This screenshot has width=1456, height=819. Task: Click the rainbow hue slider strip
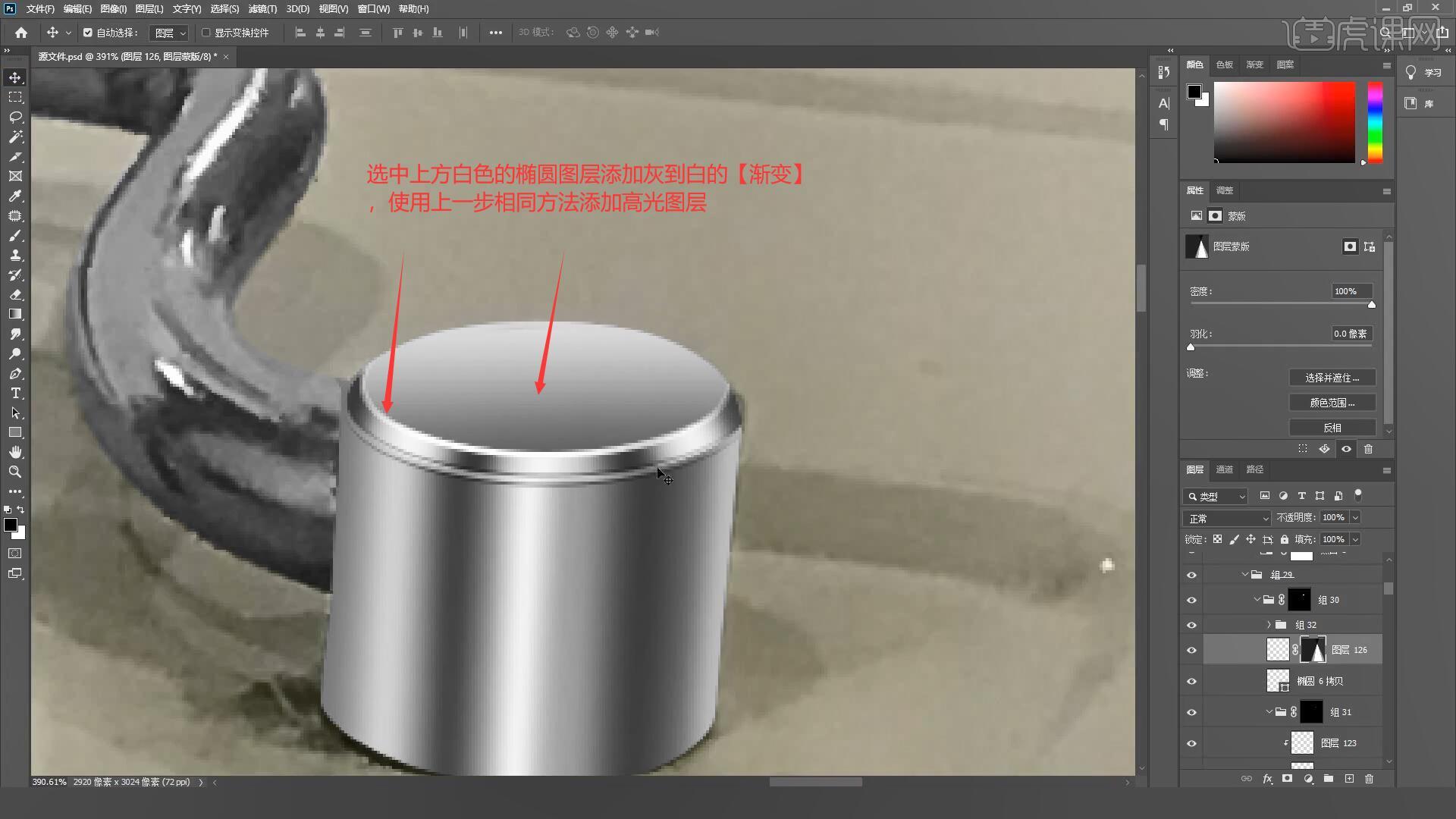coord(1375,122)
